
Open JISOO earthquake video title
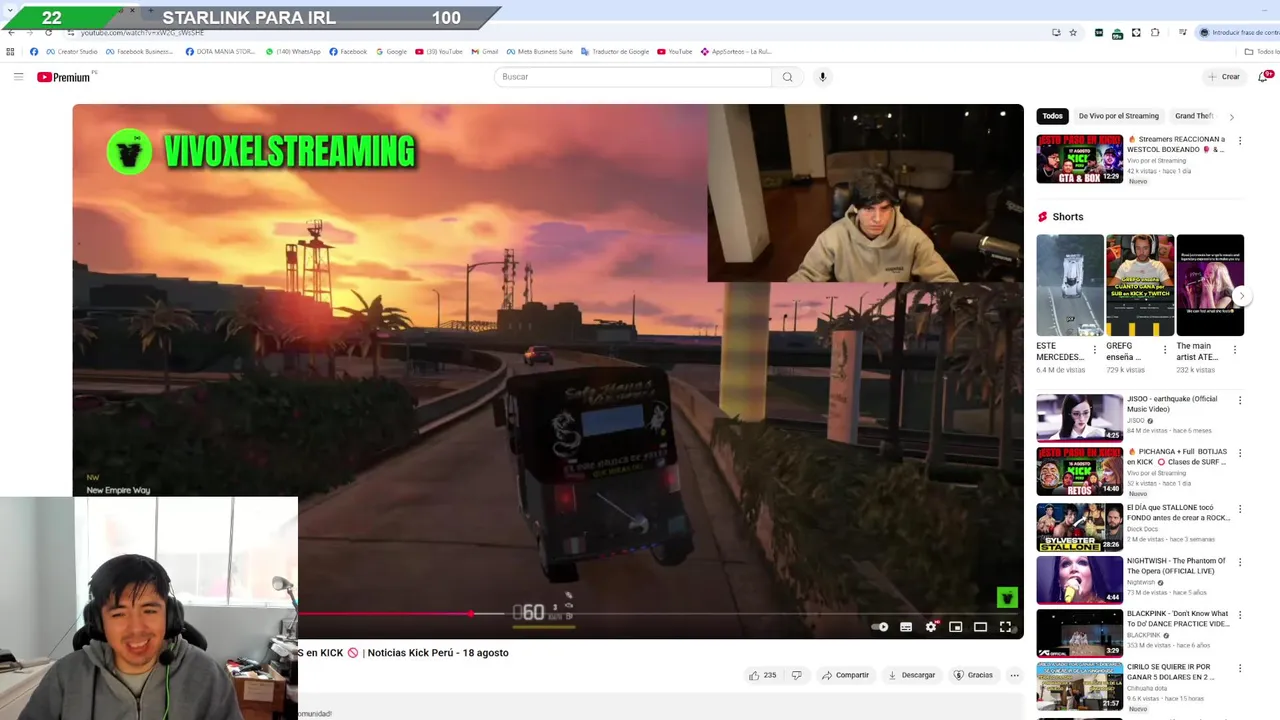(x=1172, y=404)
